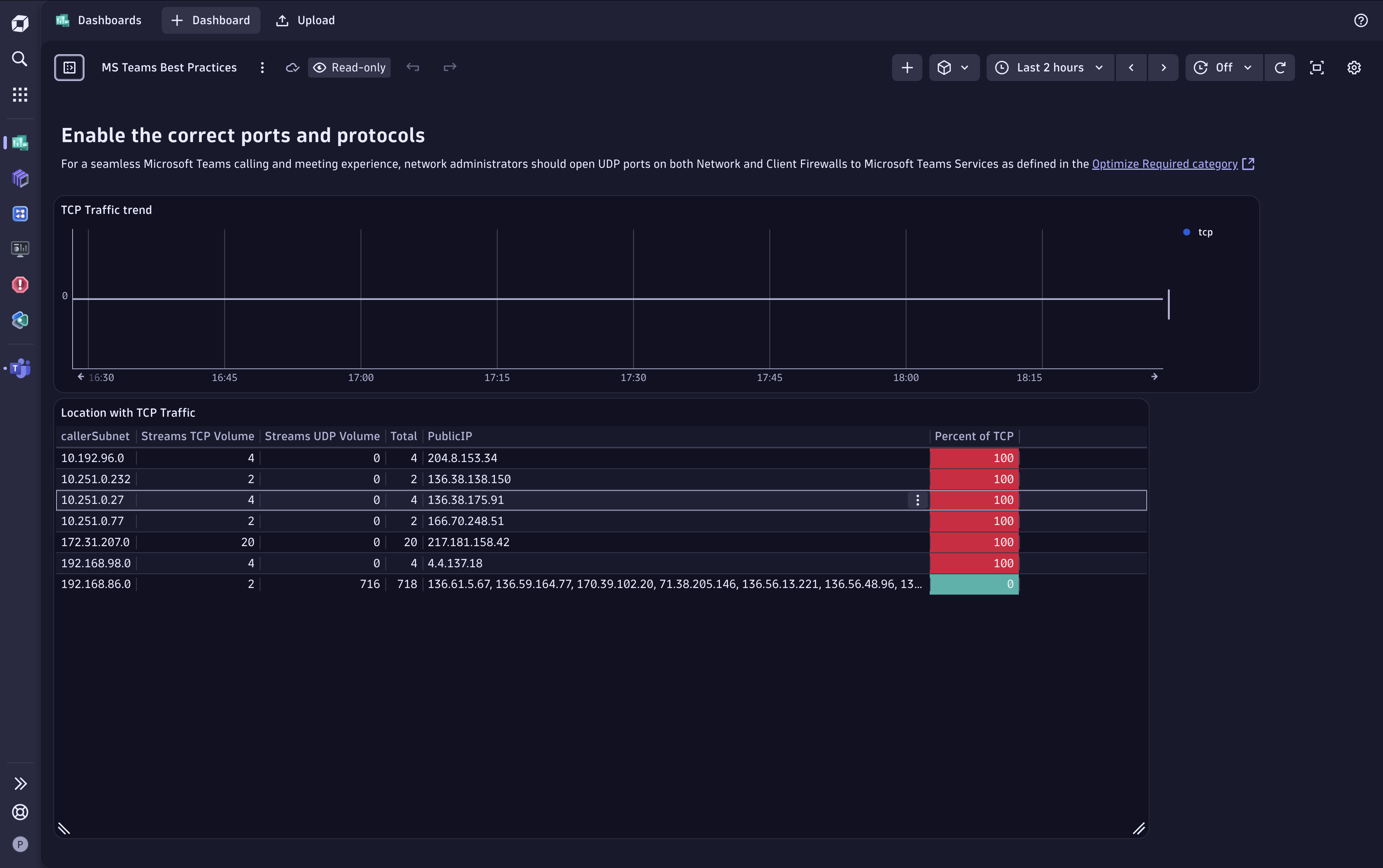Expand the collapsed sidebar with double chevron
The width and height of the screenshot is (1383, 868).
tap(20, 783)
